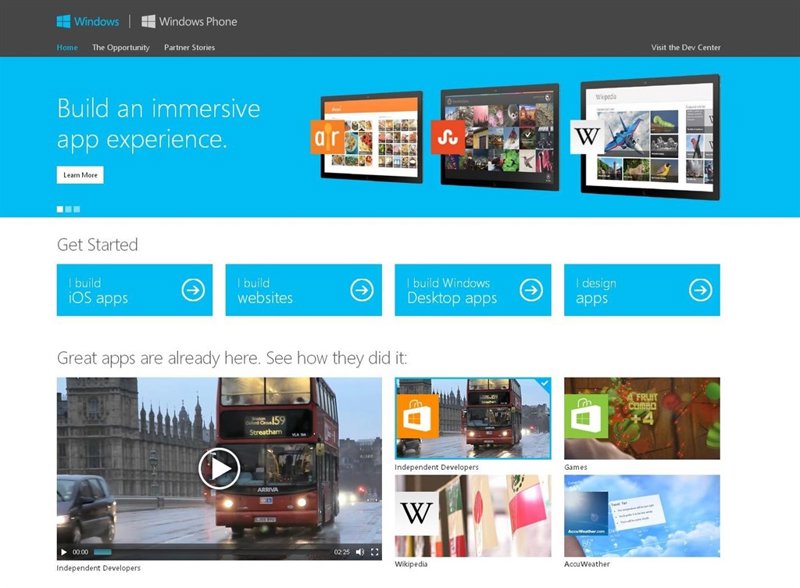Click the StumbleUpon app icon in banner
The image size is (800, 588).
pyautogui.click(x=451, y=136)
